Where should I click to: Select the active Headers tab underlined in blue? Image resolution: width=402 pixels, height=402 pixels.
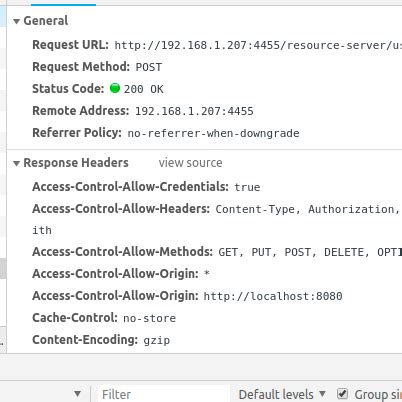click(x=63, y=3)
